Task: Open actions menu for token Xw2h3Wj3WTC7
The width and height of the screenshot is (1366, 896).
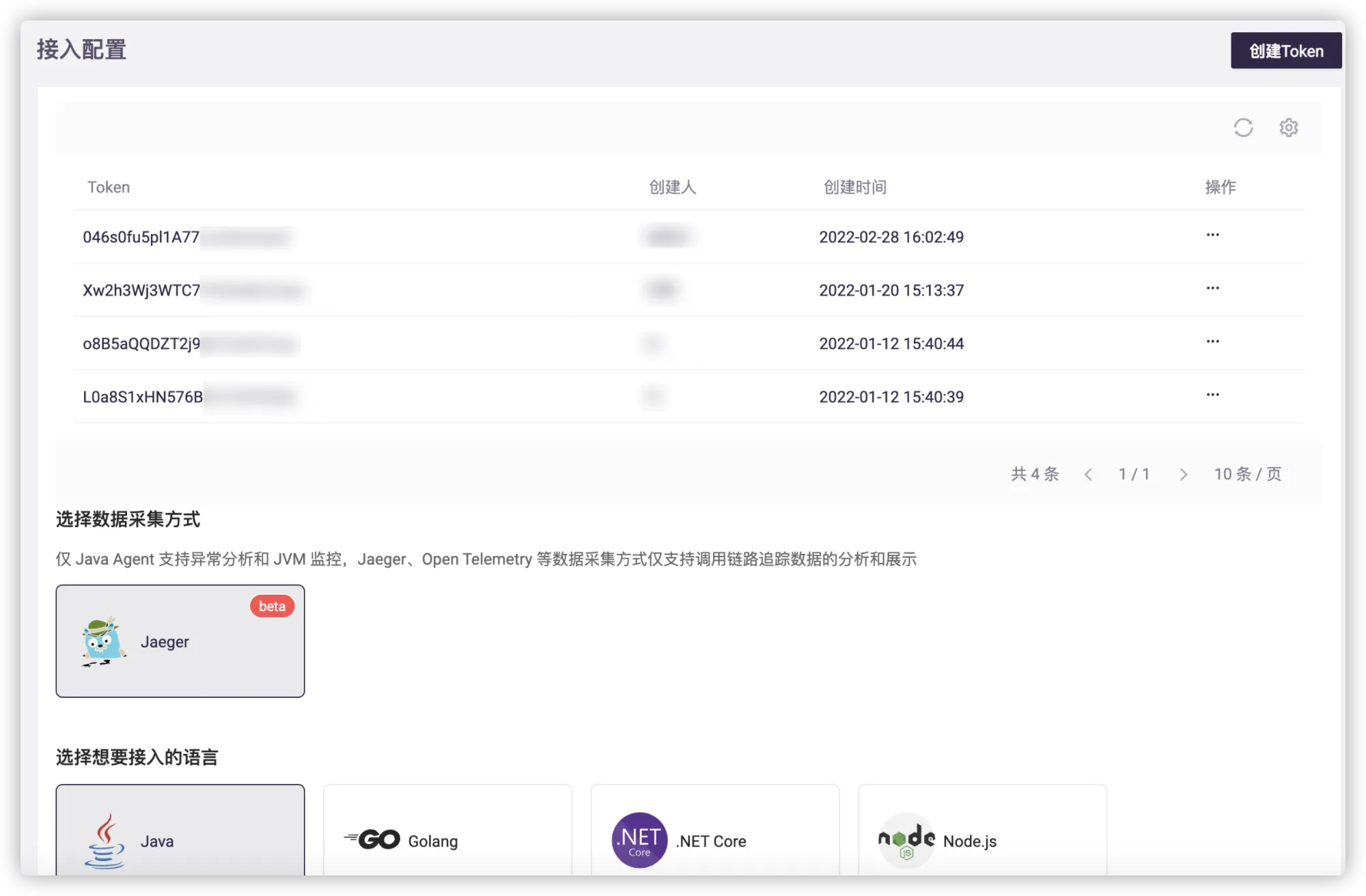Action: pos(1212,288)
